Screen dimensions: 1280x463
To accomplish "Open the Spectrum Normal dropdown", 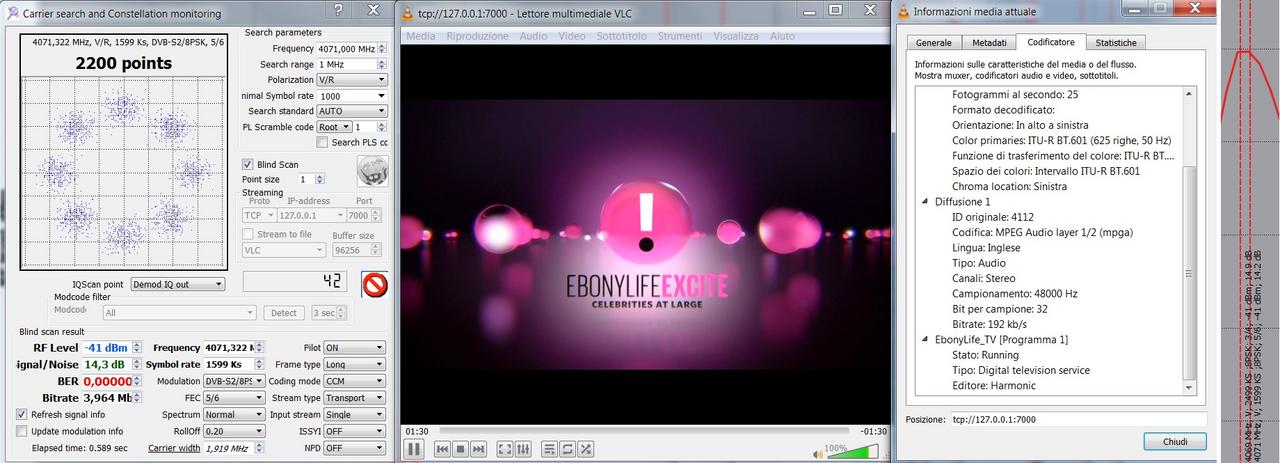I will [234, 414].
